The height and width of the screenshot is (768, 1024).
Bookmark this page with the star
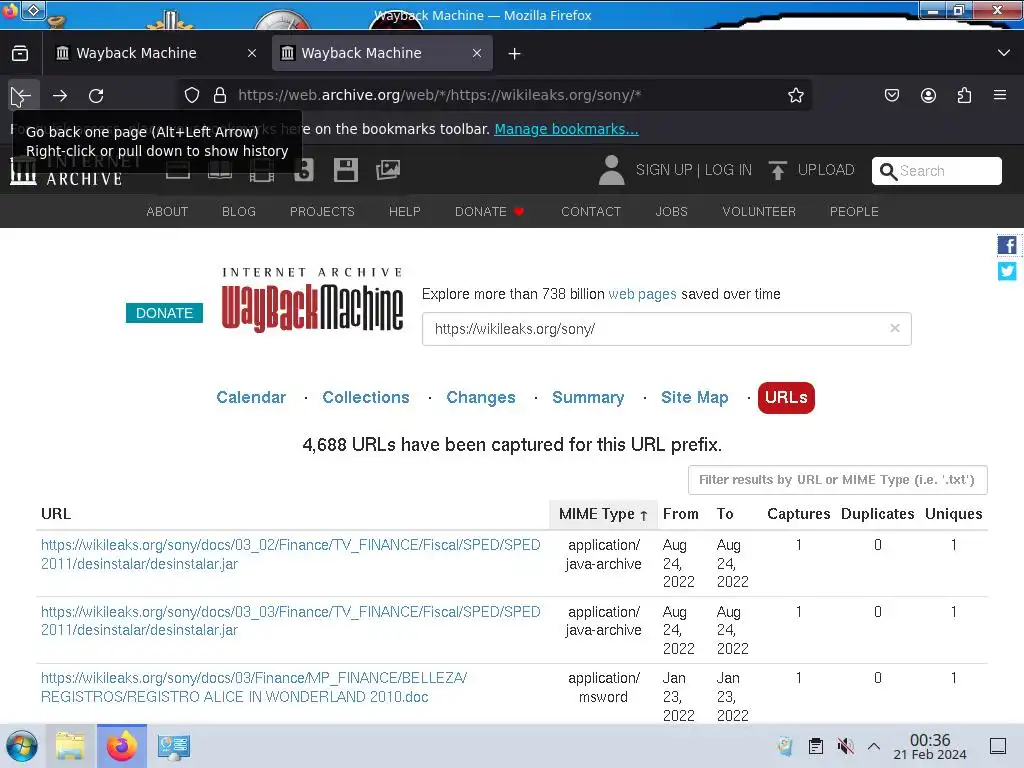[x=795, y=95]
